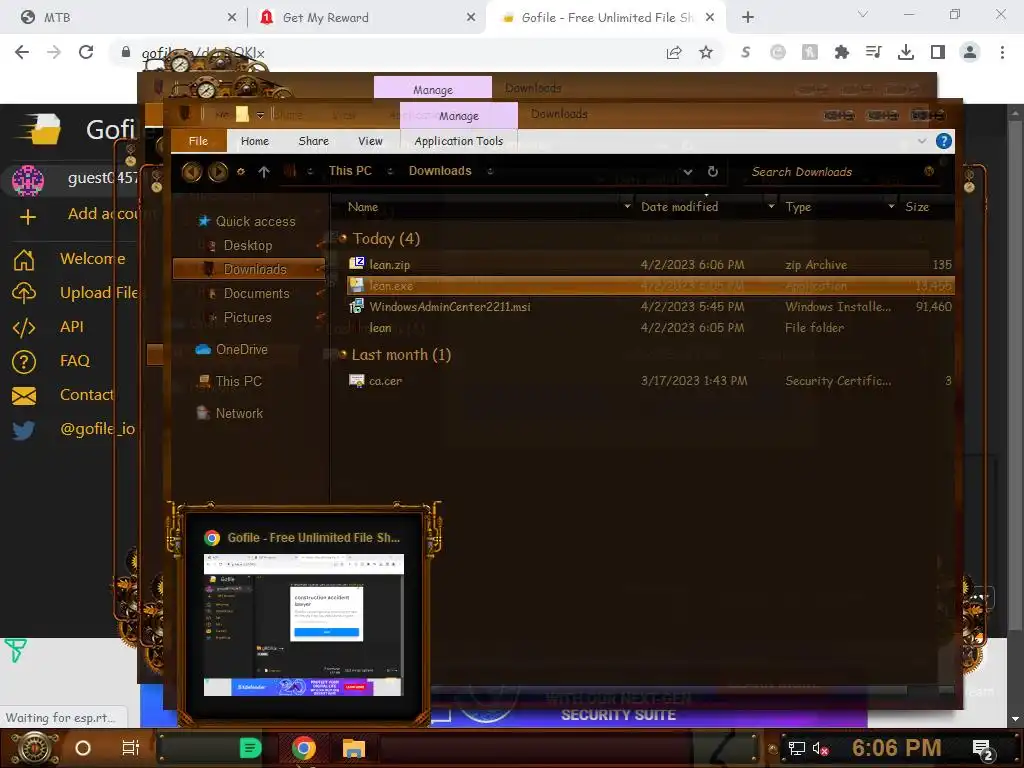
Task: Select the lean file folder
Action: click(650, 328)
